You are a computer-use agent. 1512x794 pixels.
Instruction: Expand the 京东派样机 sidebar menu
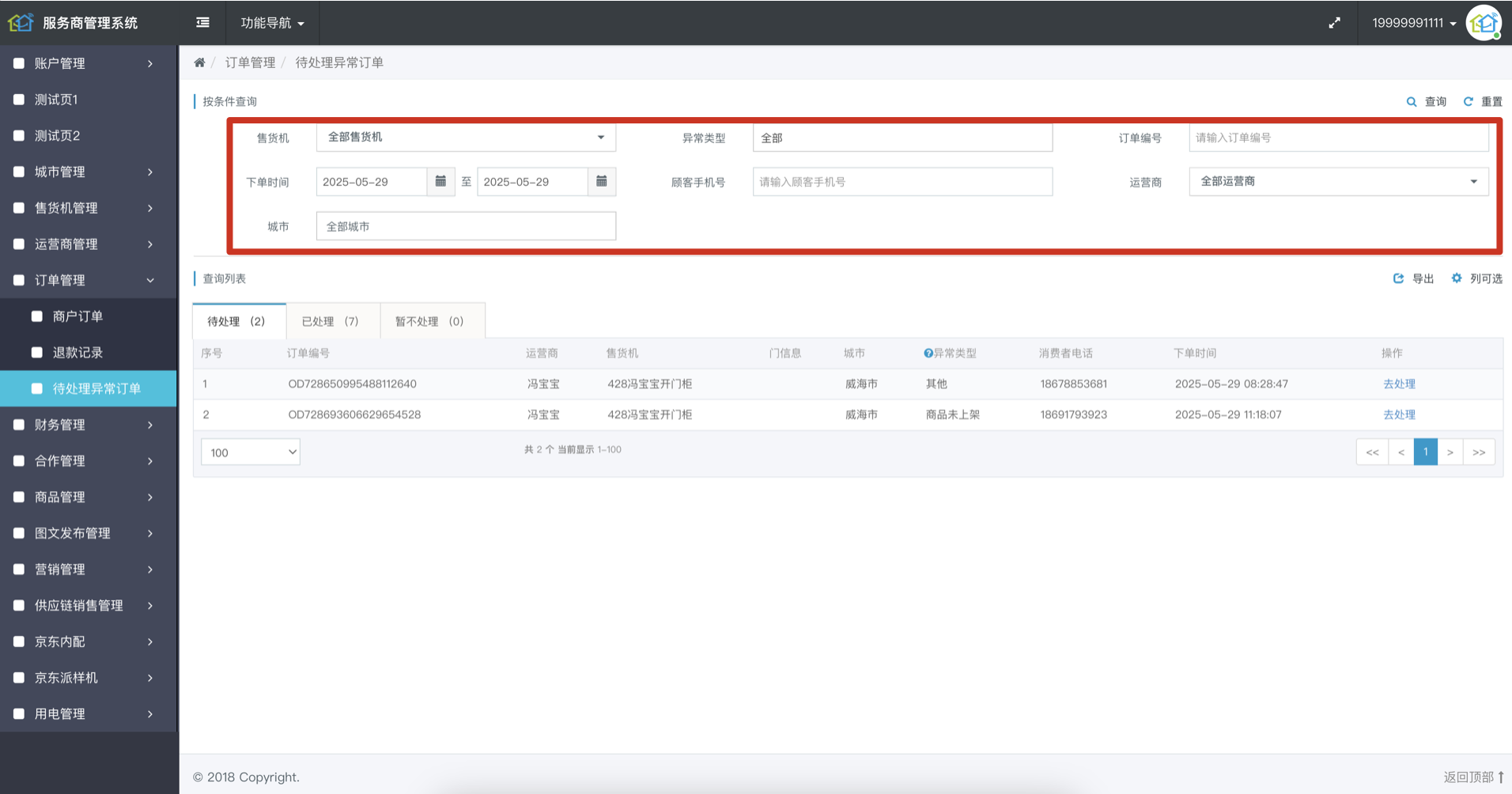(x=89, y=677)
